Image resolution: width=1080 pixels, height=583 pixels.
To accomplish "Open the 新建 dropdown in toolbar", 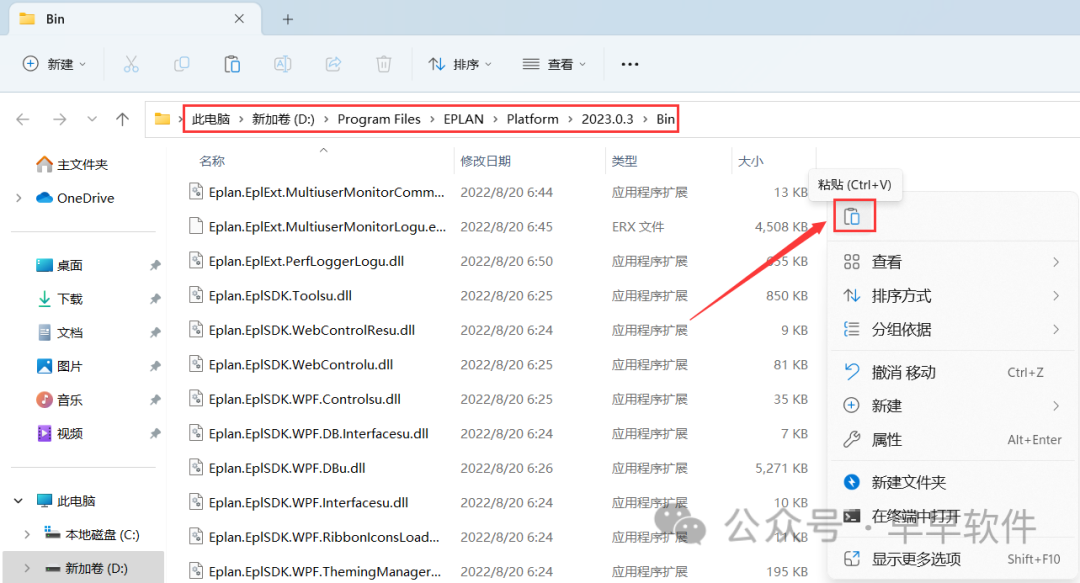I will [55, 64].
